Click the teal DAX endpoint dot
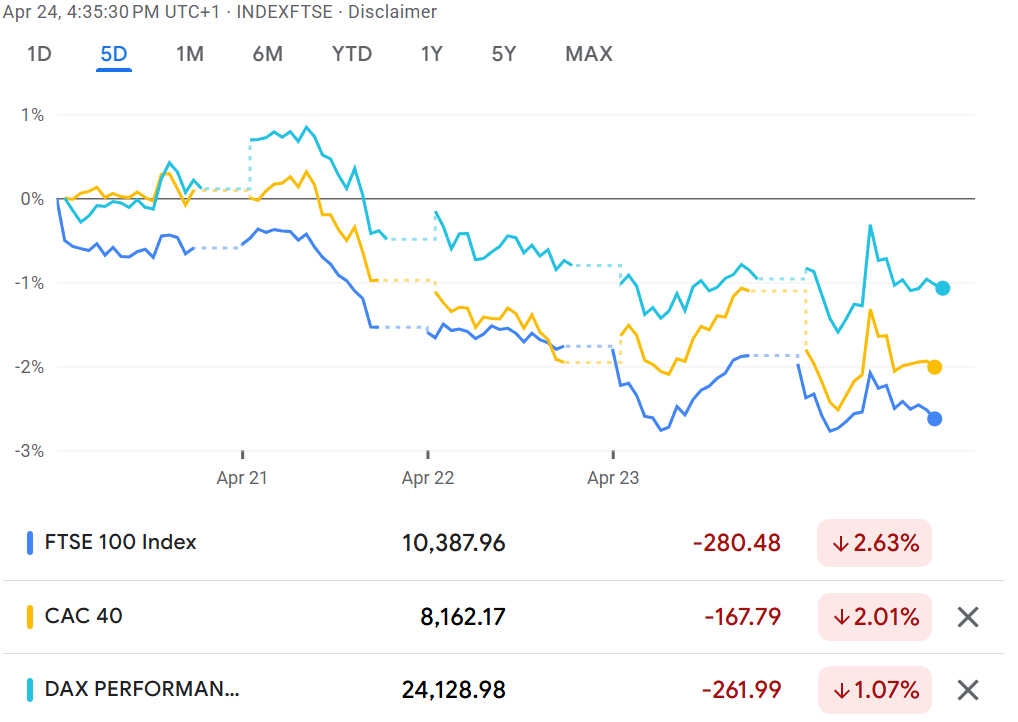This screenshot has width=1018, height=722. tap(942, 288)
